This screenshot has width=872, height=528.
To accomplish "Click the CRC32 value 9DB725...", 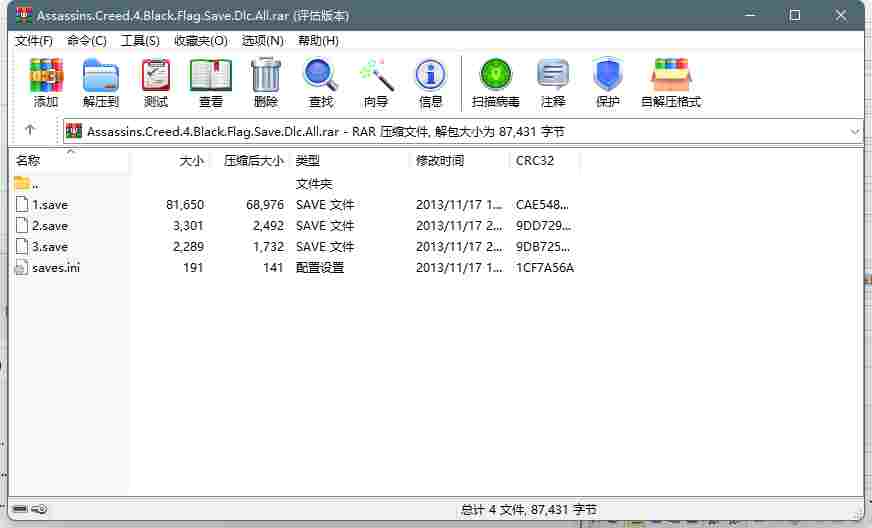I will coord(543,246).
